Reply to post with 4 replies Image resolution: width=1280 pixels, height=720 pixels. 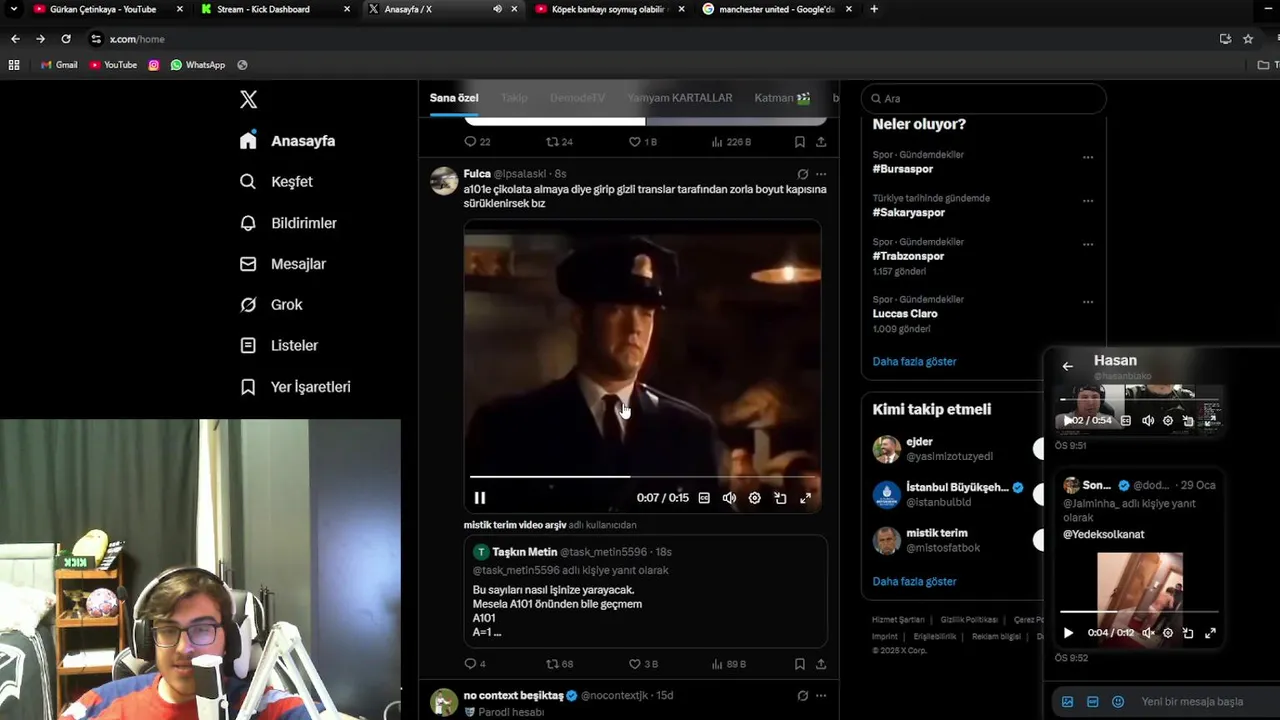(x=475, y=664)
